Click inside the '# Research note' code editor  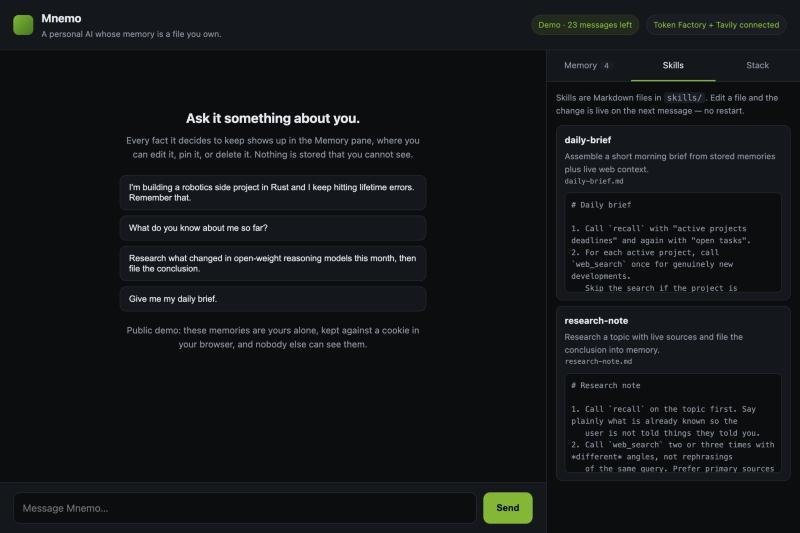point(673,423)
